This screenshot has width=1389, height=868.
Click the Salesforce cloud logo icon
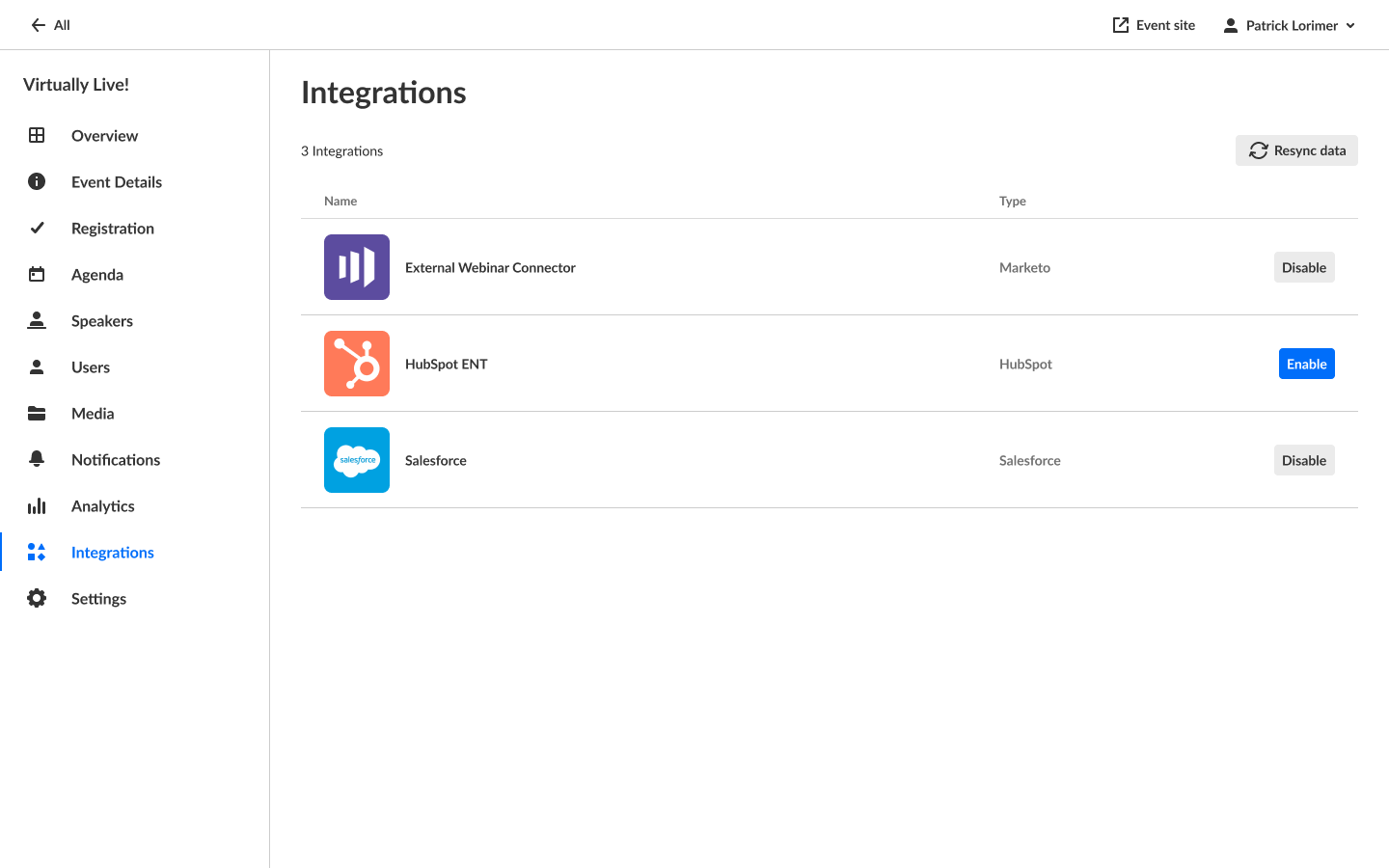point(357,460)
